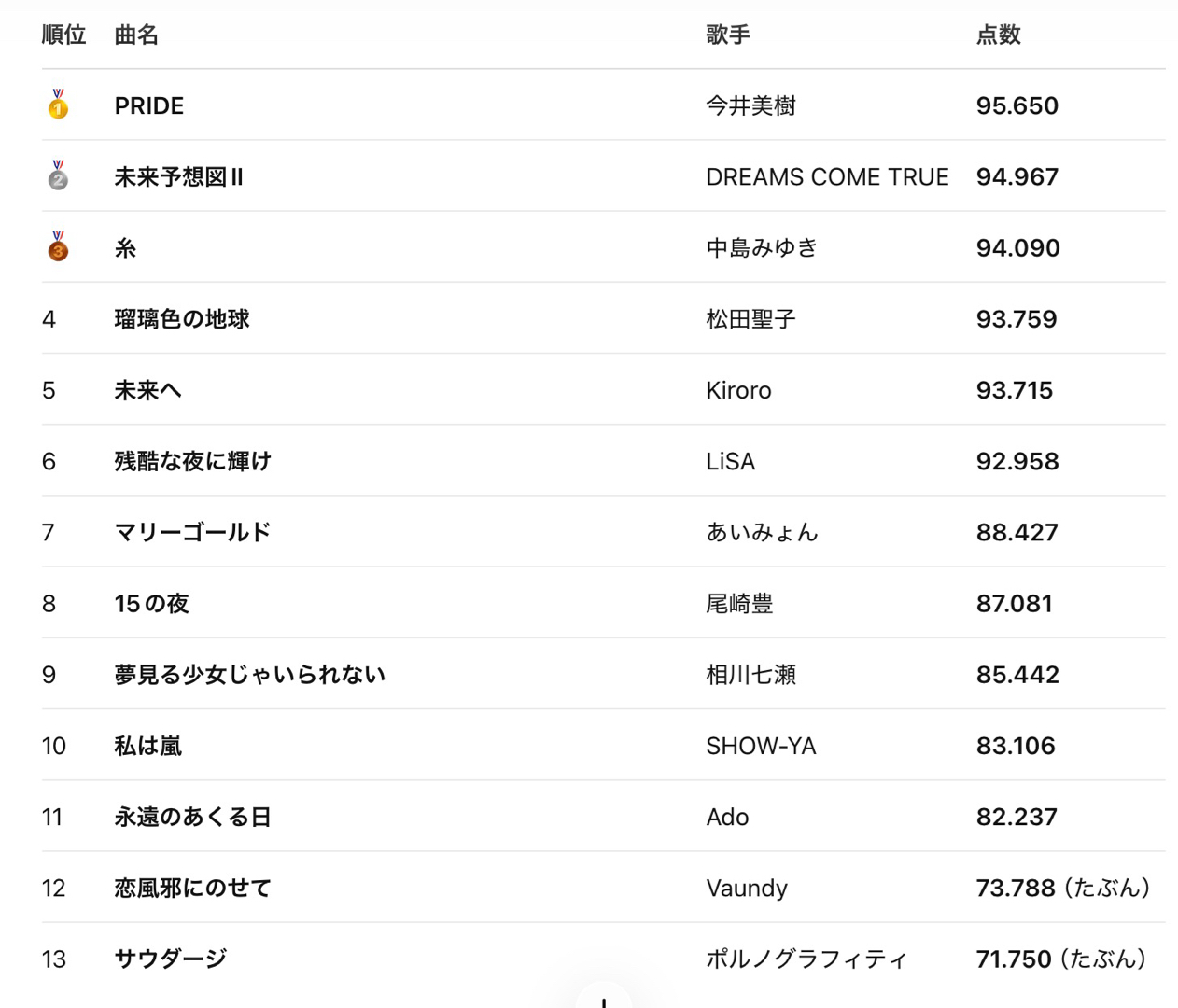The height and width of the screenshot is (1008, 1178).
Task: Select the song 15の夜
Action: coord(152,604)
